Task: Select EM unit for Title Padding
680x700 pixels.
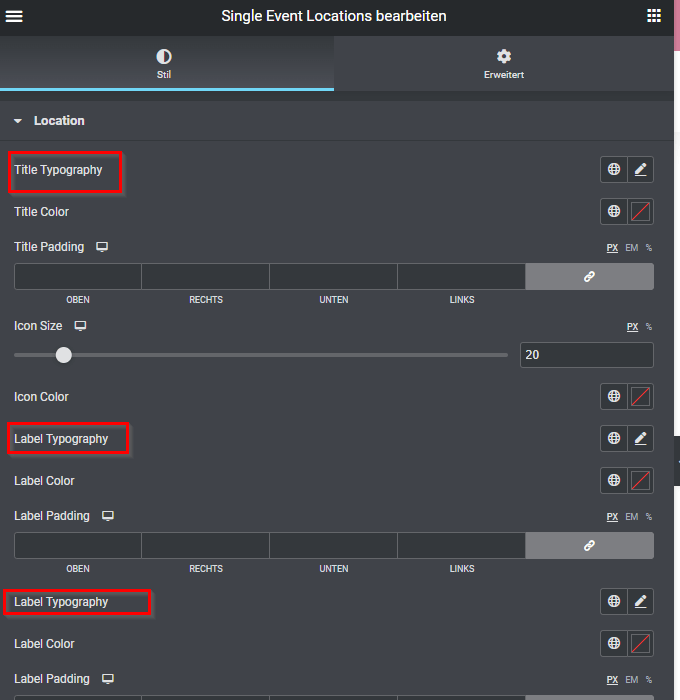Action: pos(631,248)
